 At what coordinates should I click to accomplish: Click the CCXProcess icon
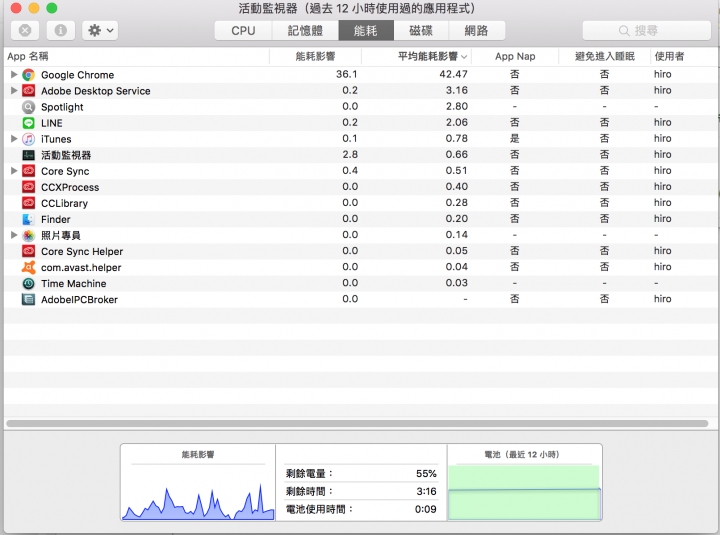[28, 187]
